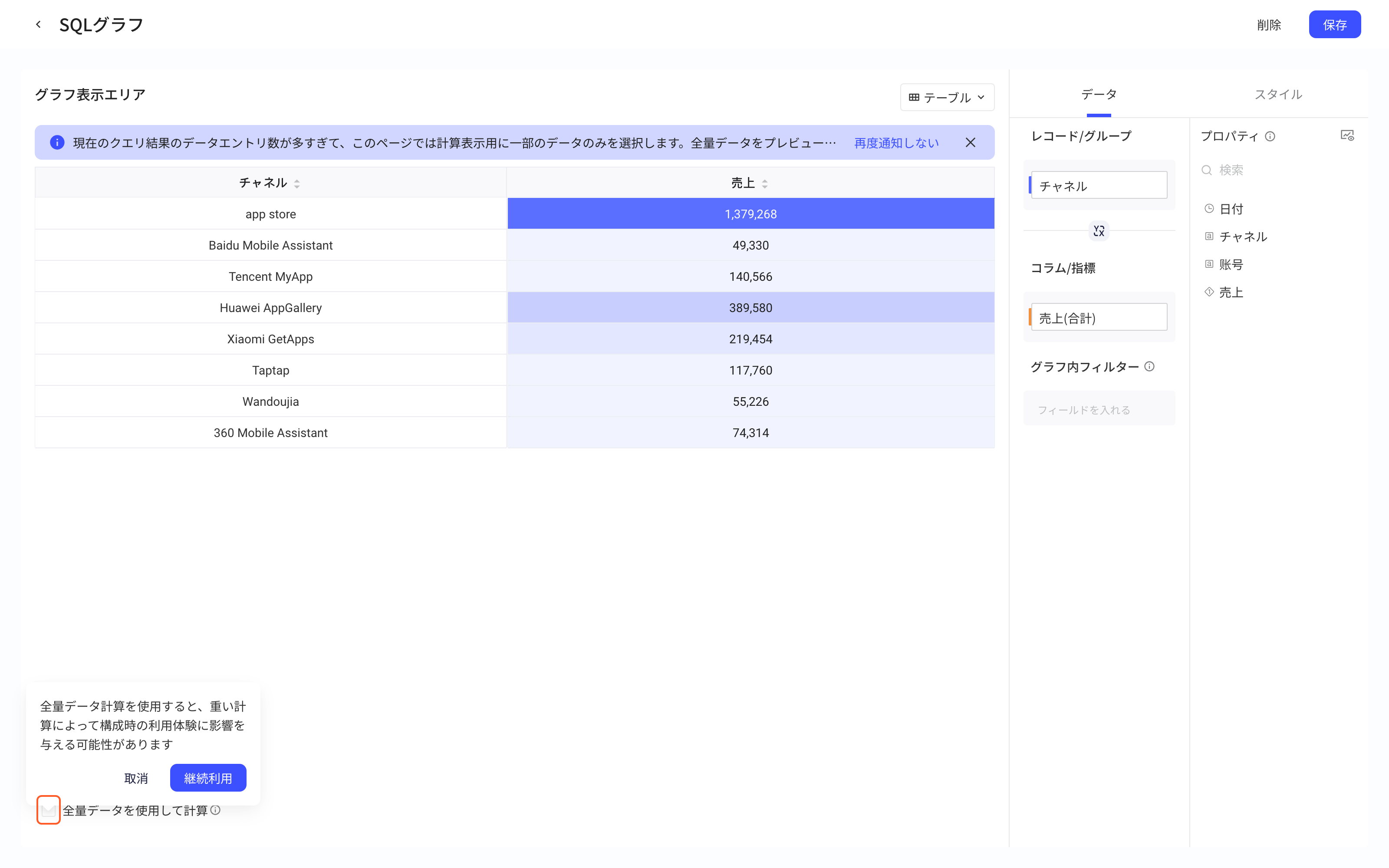Image resolution: width=1389 pixels, height=868 pixels.
Task: Click the 360 Mobile Assistant cell
Action: click(x=271, y=433)
